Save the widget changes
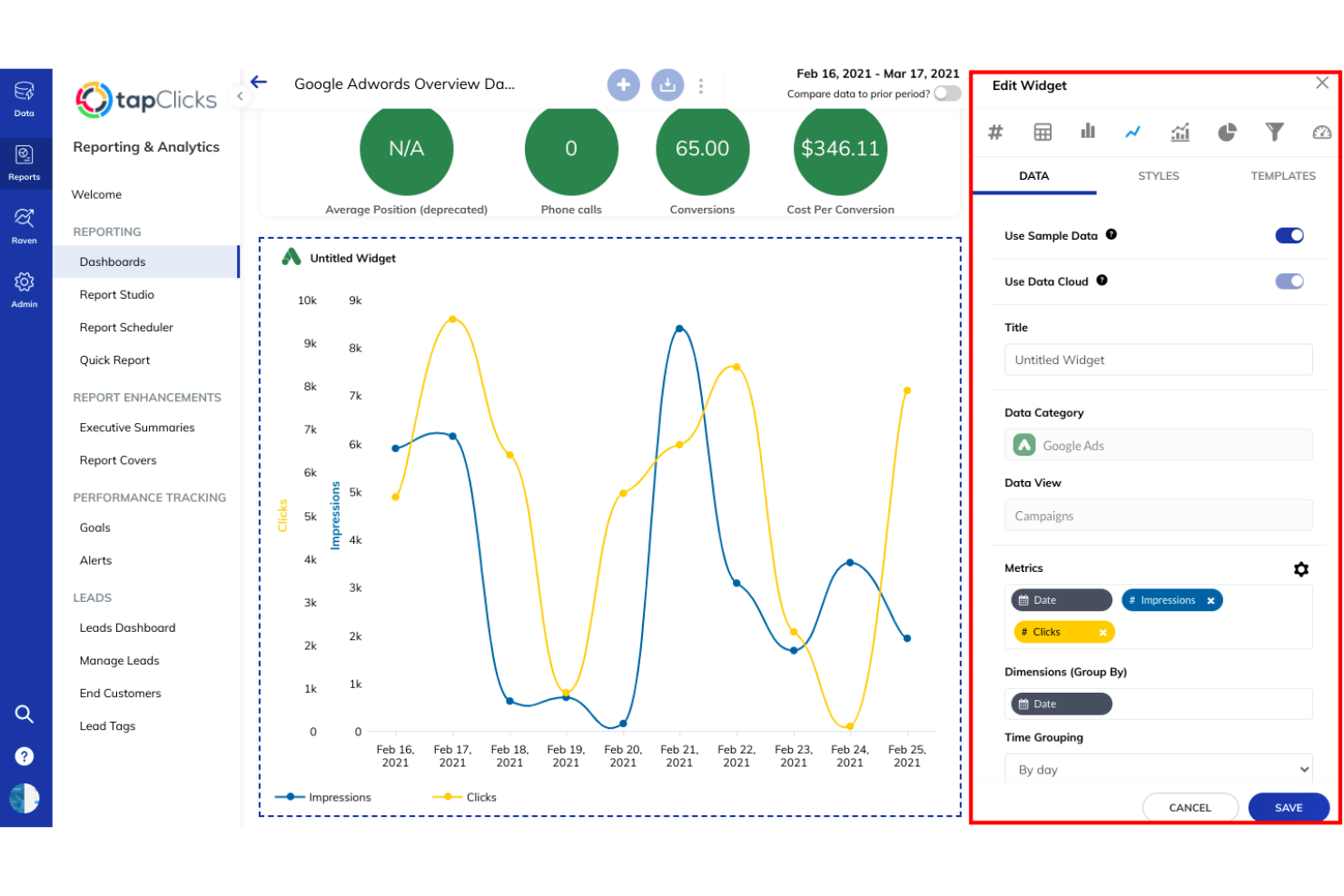This screenshot has height=896, width=1344. coord(1289,807)
